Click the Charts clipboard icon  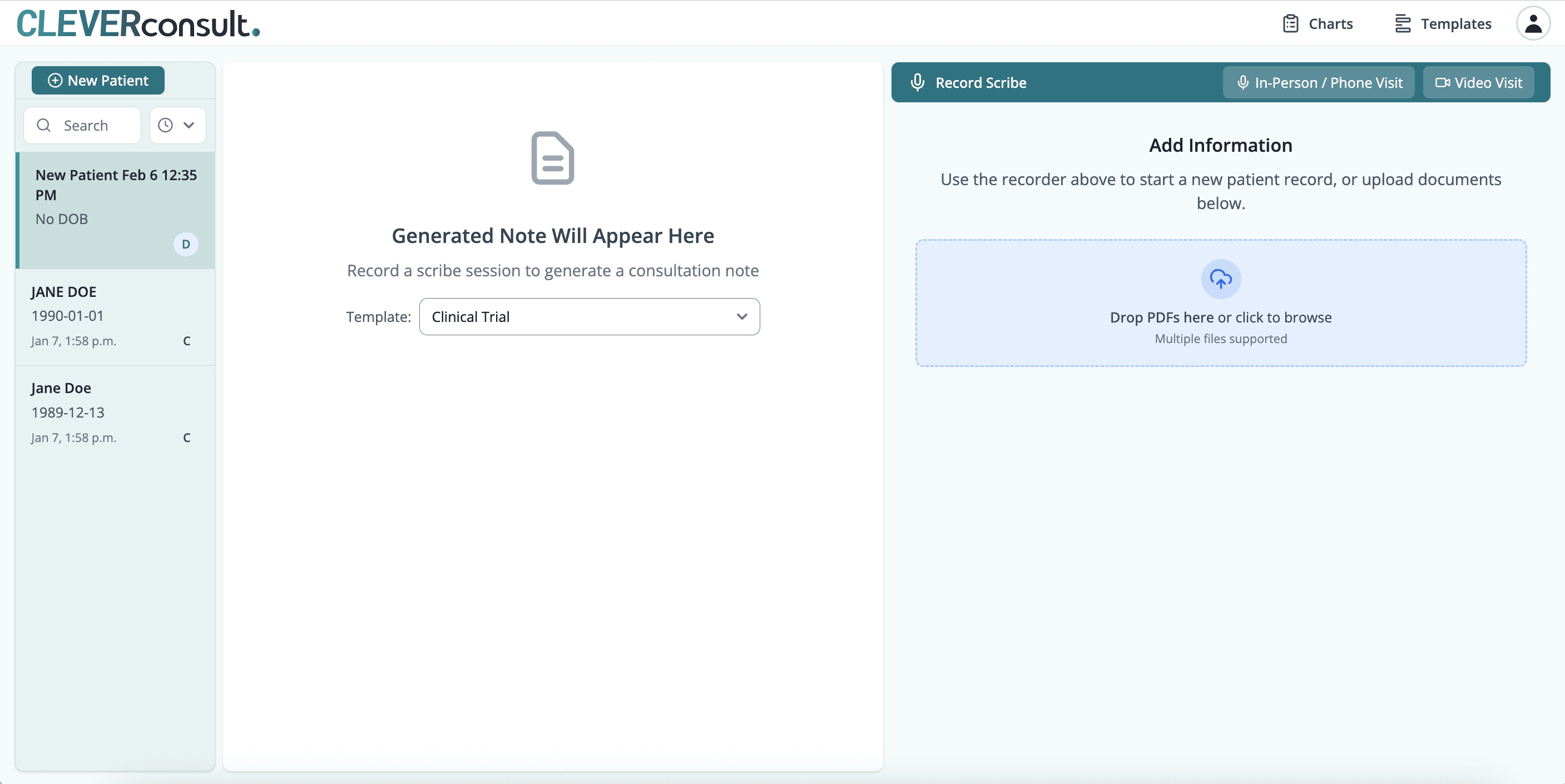pos(1290,24)
